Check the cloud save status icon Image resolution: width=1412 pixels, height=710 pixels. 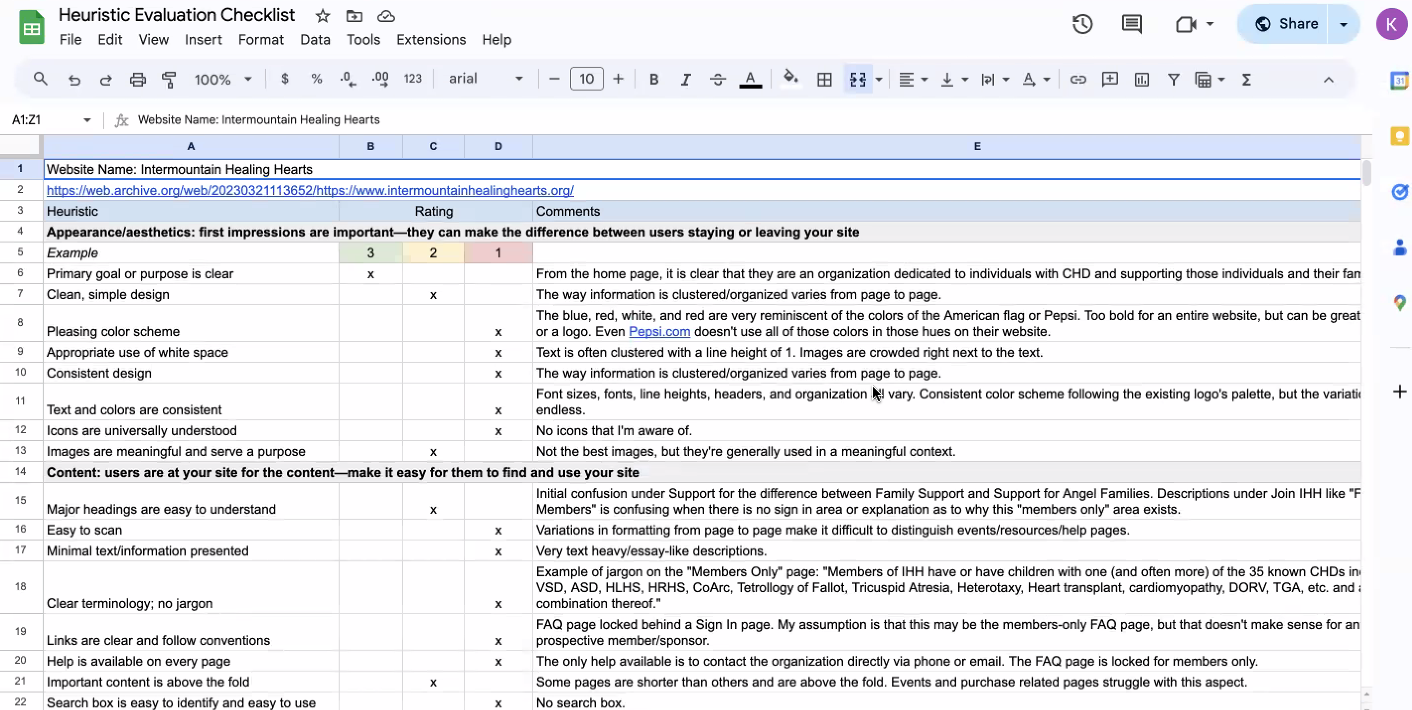click(385, 16)
